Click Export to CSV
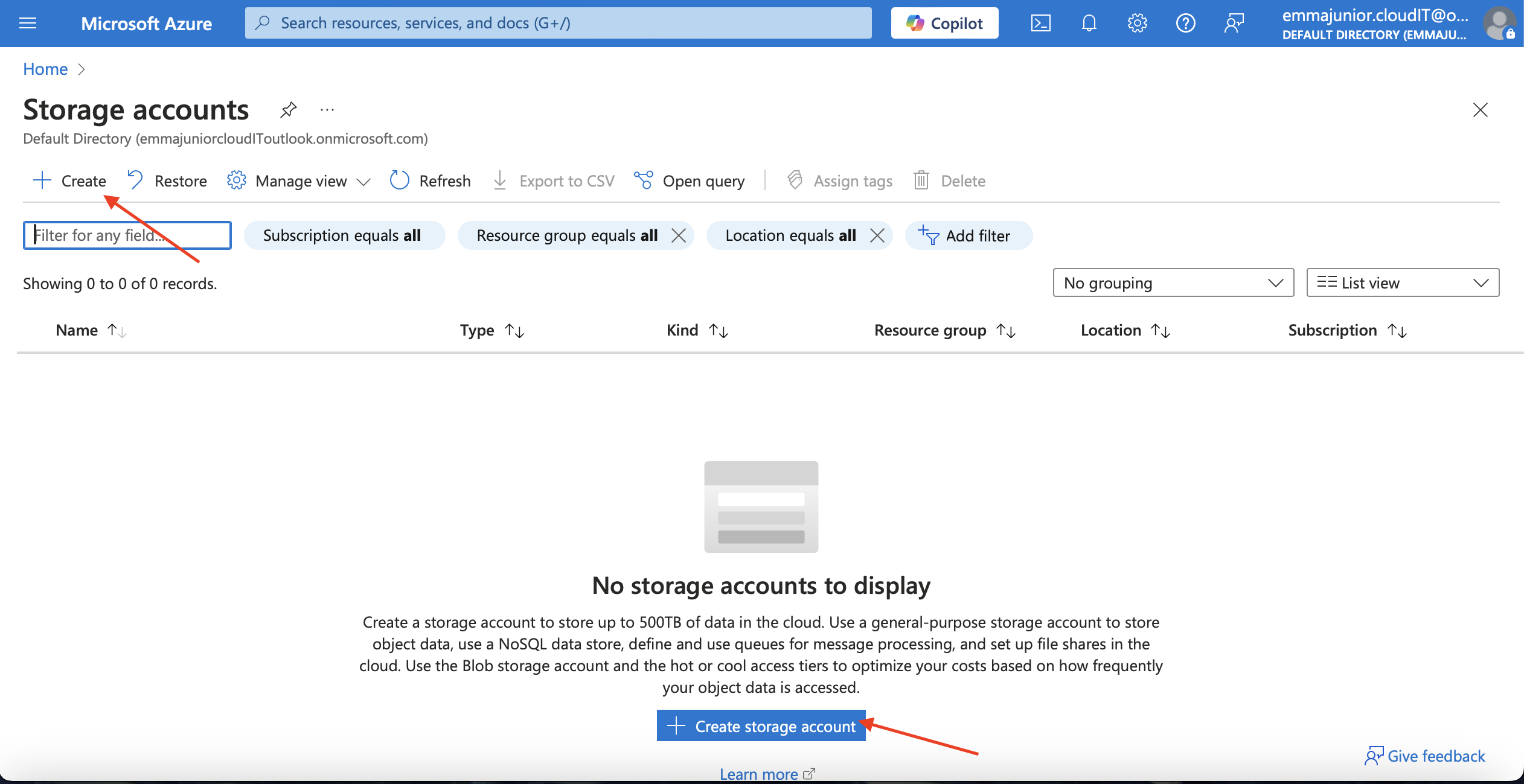Viewport: 1524px width, 784px height. click(x=554, y=180)
